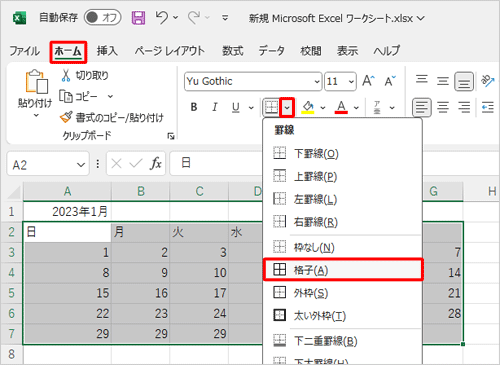This screenshot has width=500, height=365.
Task: Click the phonetic guide (ふりがな) icon
Action: pos(377,107)
